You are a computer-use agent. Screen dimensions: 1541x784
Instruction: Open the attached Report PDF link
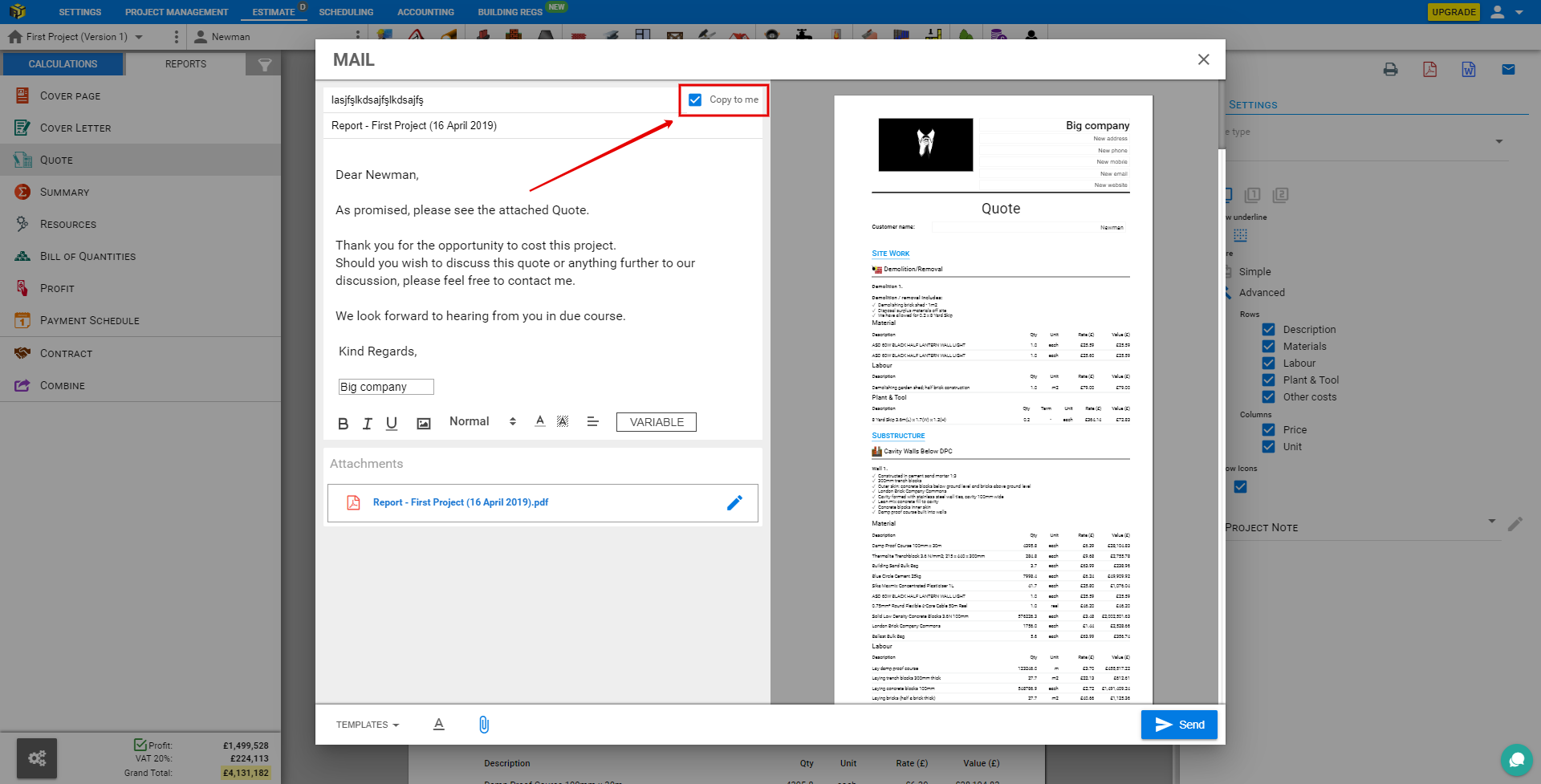[x=461, y=502]
